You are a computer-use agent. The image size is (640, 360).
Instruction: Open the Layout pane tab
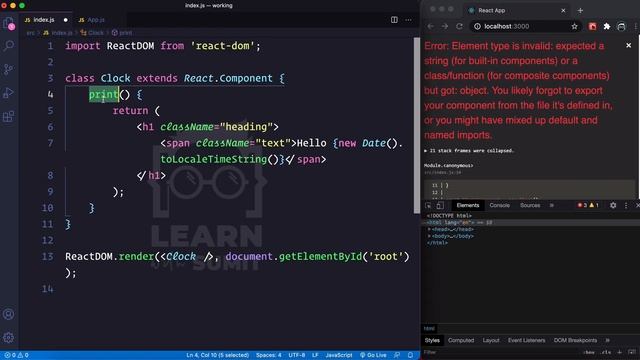coord(491,340)
